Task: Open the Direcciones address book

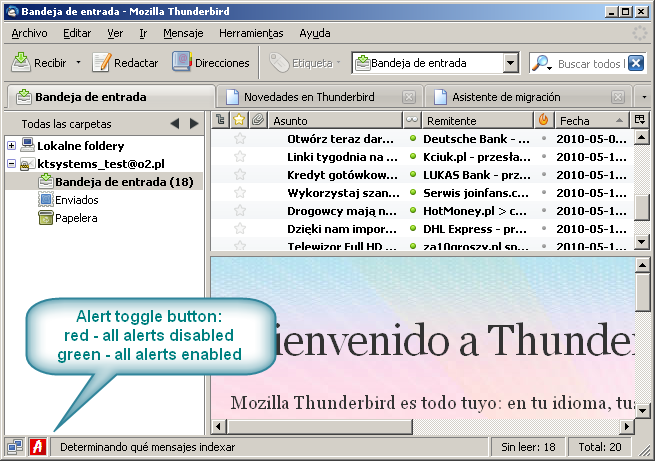Action: pos(211,63)
